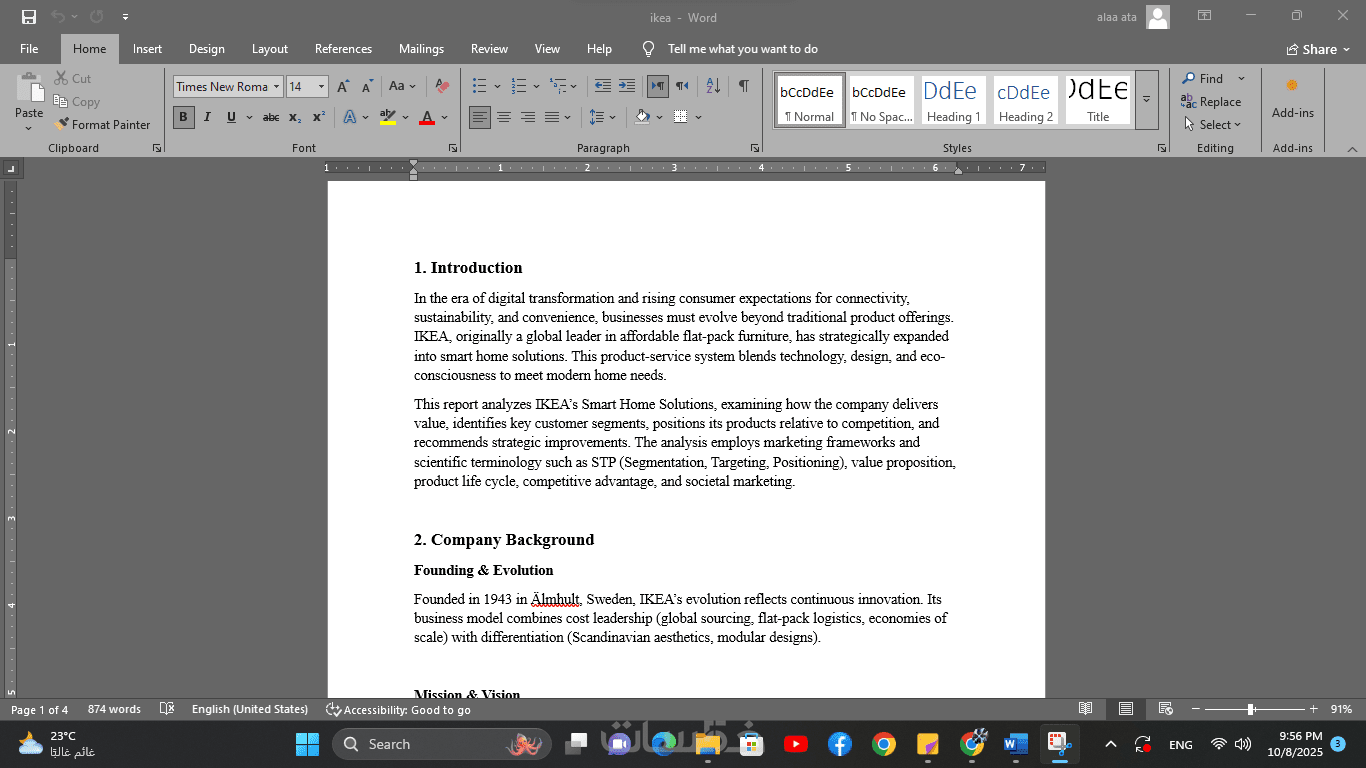The image size is (1366, 768).
Task: Open the Review tab
Action: 489,49
